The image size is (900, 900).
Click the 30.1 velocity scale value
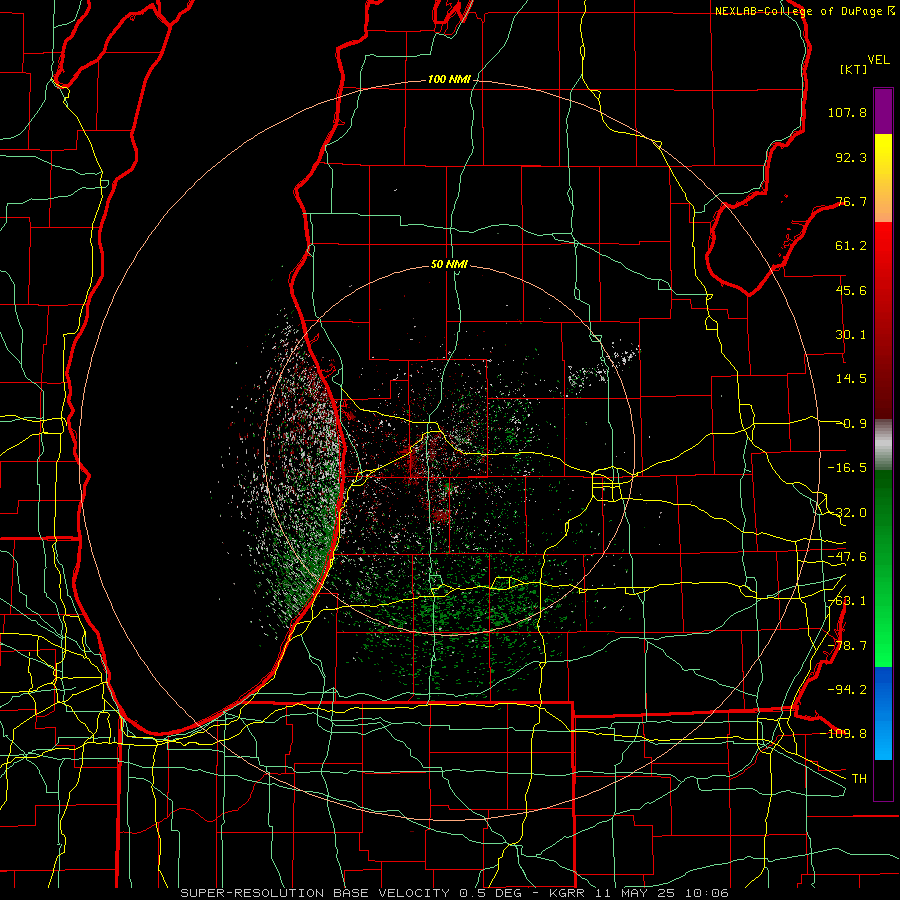point(851,335)
